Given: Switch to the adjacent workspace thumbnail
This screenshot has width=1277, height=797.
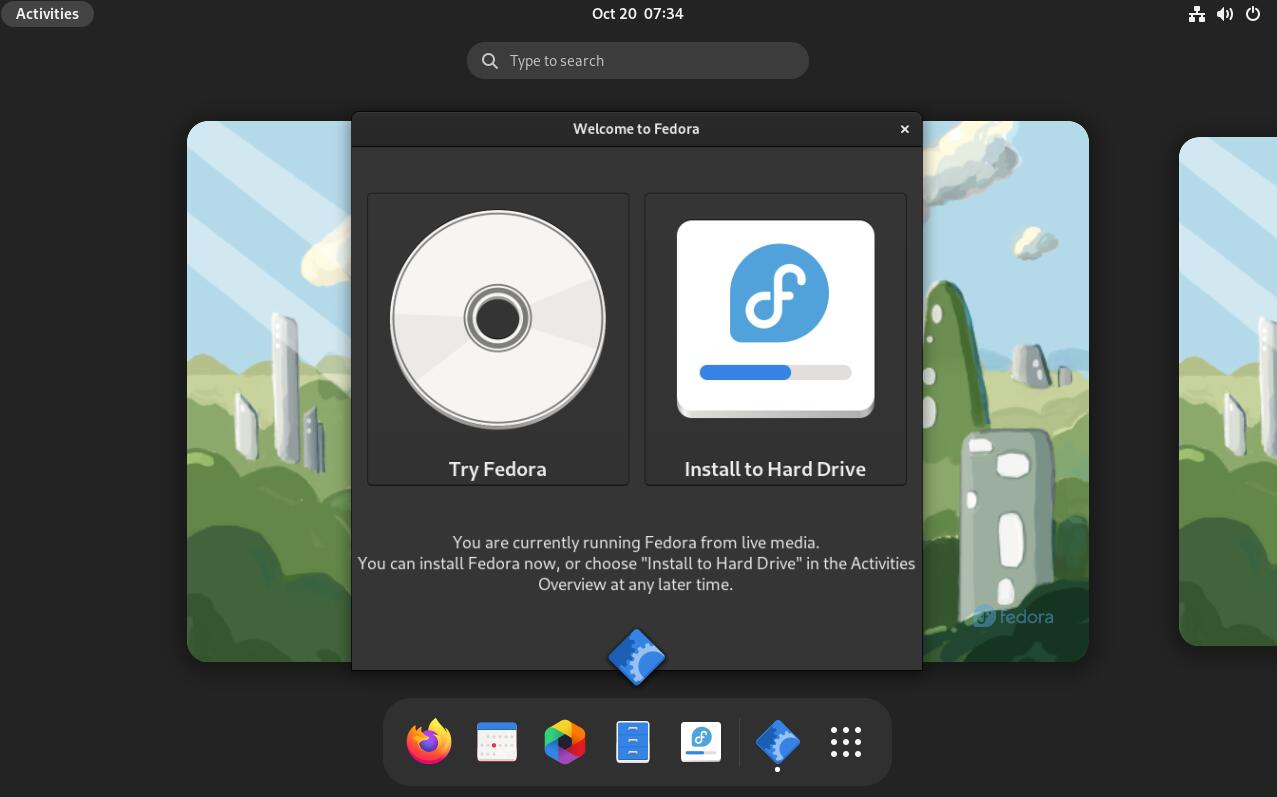Looking at the screenshot, I should coord(1228,391).
